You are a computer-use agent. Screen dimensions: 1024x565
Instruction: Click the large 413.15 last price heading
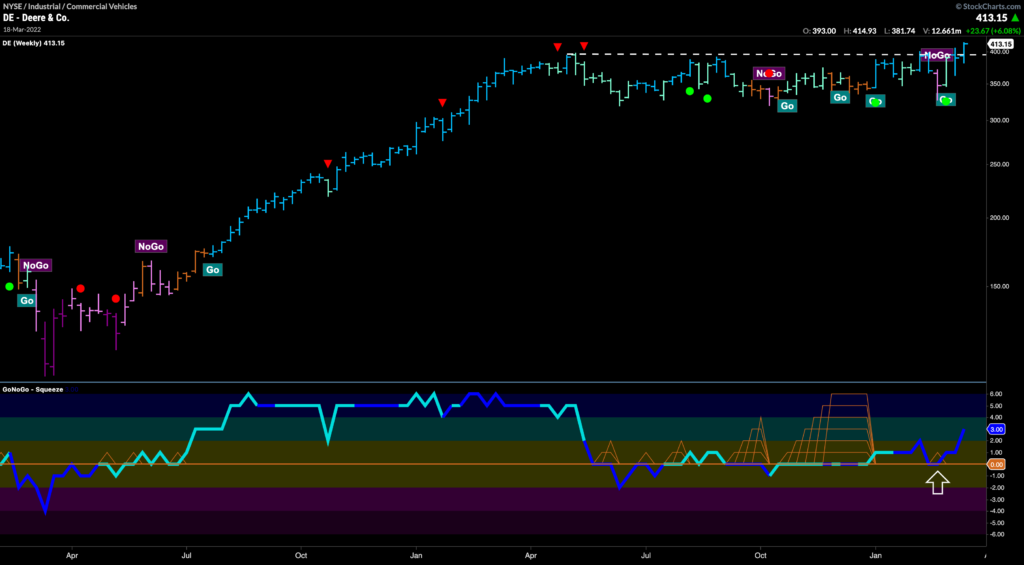tap(989, 18)
